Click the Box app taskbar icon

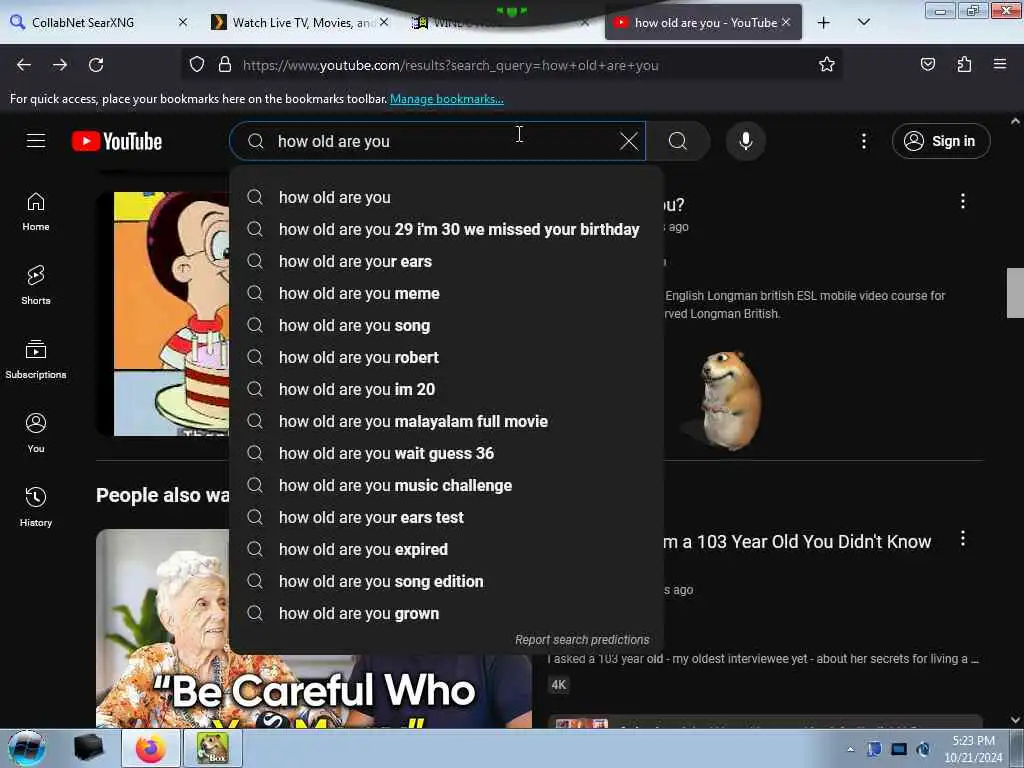pyautogui.click(x=213, y=748)
